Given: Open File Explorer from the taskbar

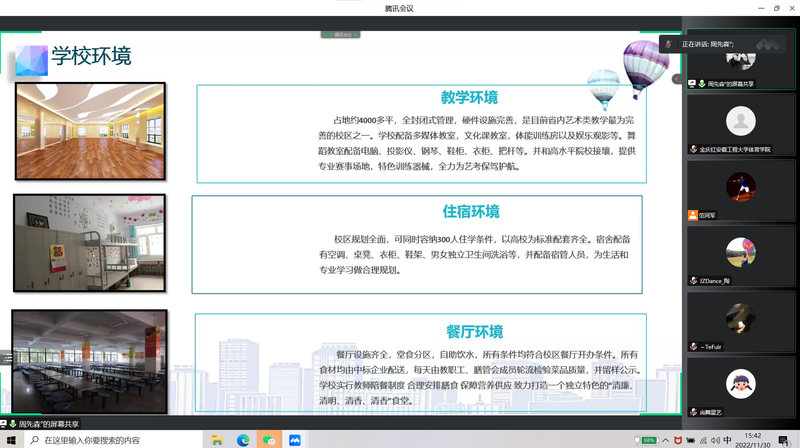Looking at the screenshot, I should [x=219, y=440].
